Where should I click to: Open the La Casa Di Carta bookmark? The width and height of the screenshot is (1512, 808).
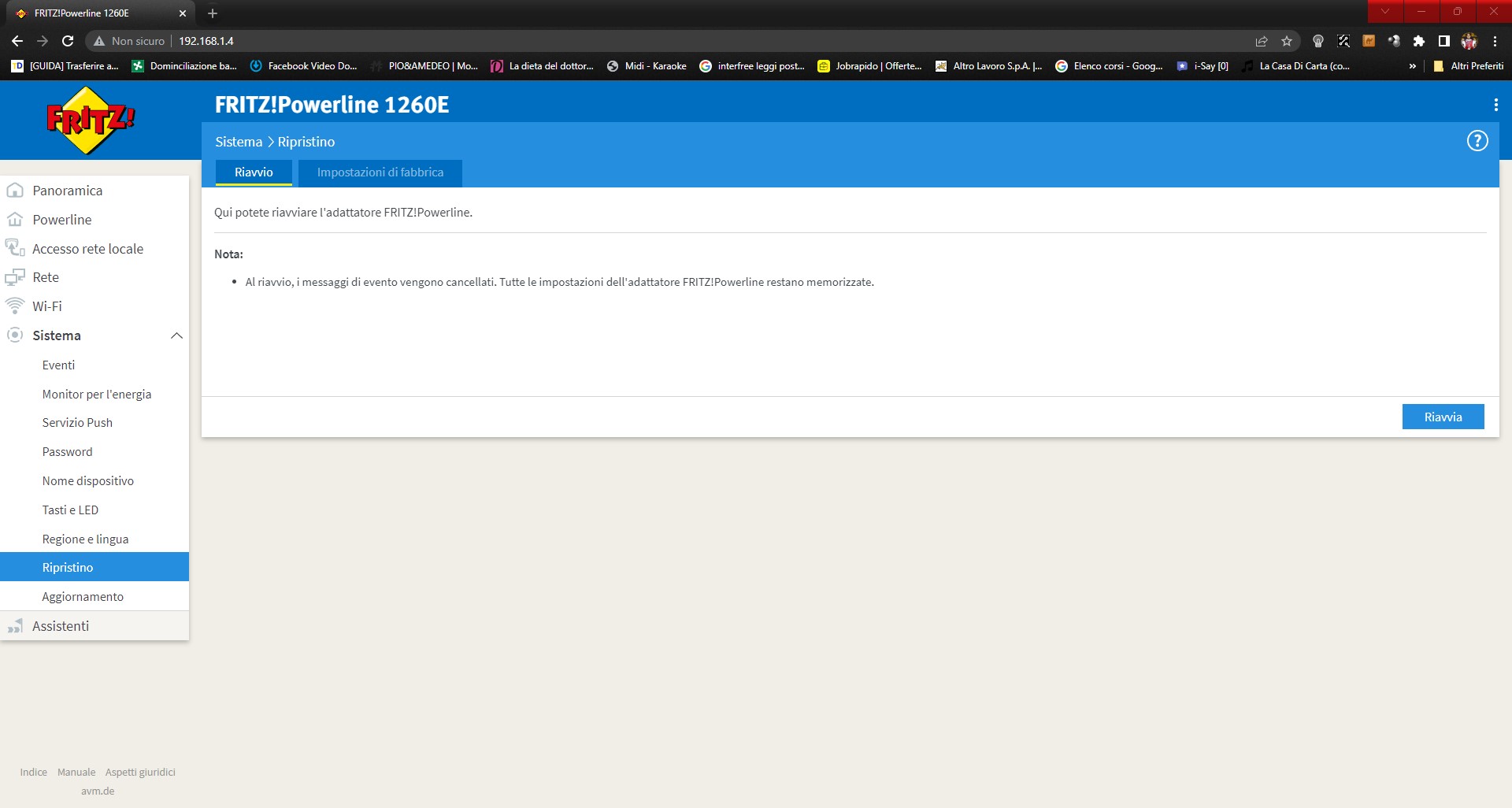(x=1295, y=66)
